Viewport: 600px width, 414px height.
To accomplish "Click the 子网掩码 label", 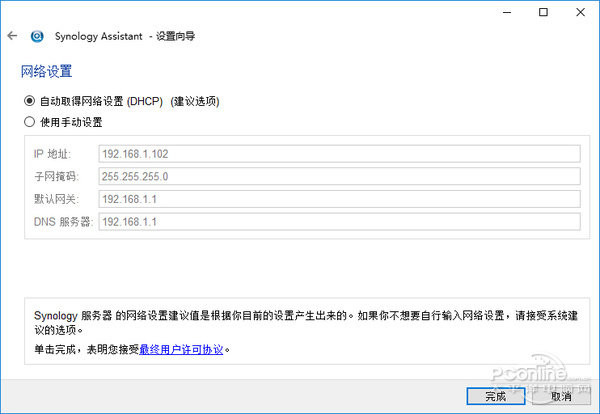I will point(56,176).
